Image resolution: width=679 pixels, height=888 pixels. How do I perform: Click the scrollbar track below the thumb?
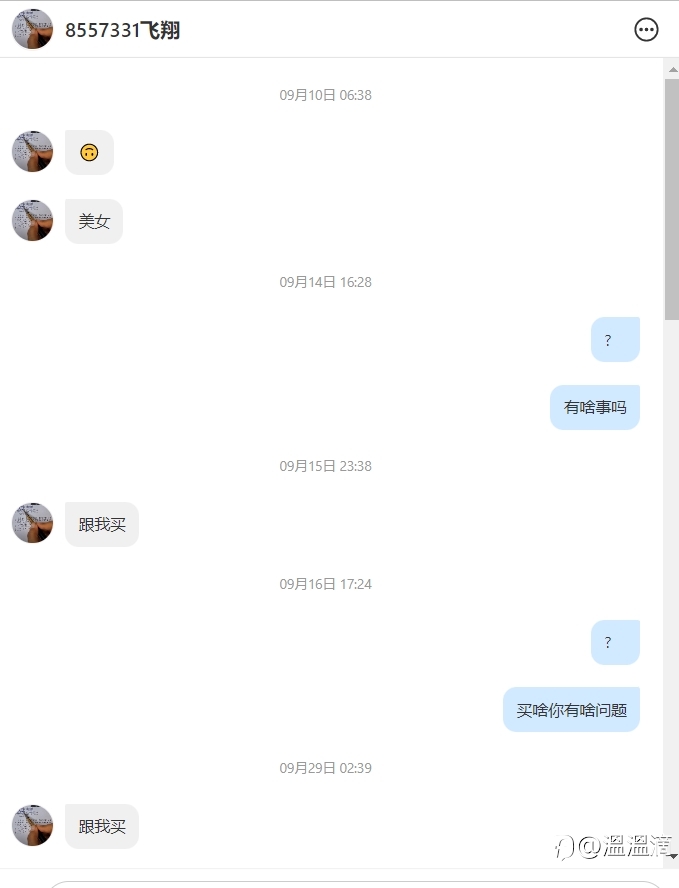pyautogui.click(x=672, y=583)
